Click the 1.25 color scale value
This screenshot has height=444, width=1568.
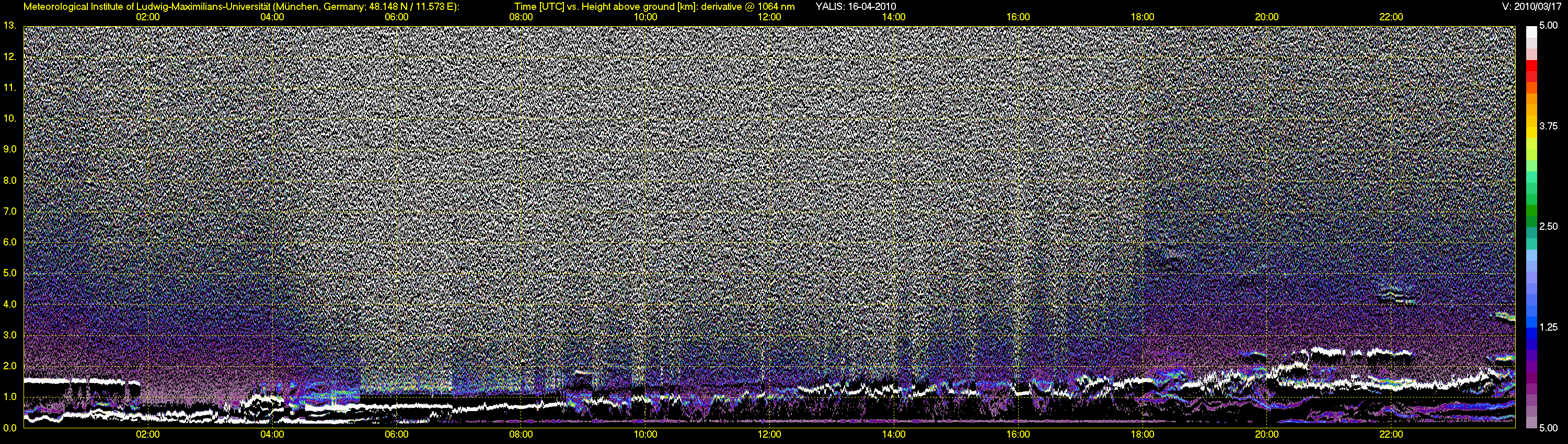pyautogui.click(x=1548, y=327)
